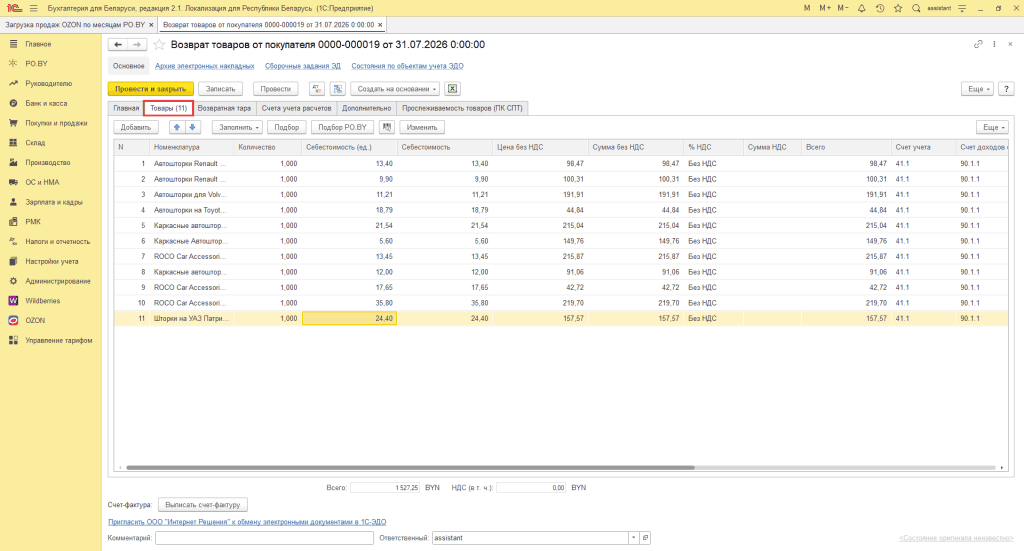Switch to the Товары (11) tab
The image size is (1024, 551).
(x=168, y=108)
